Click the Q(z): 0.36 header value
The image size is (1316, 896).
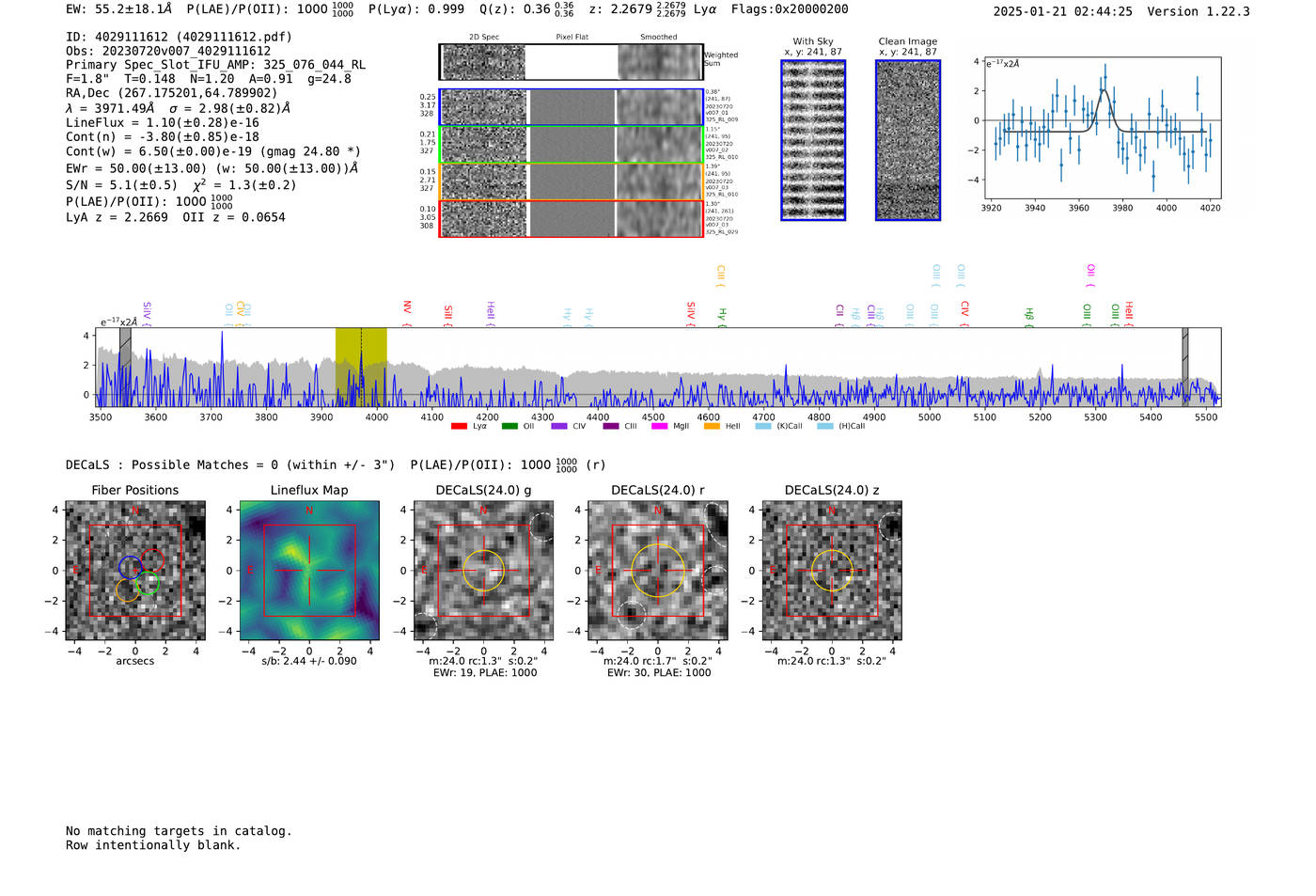pos(514,8)
